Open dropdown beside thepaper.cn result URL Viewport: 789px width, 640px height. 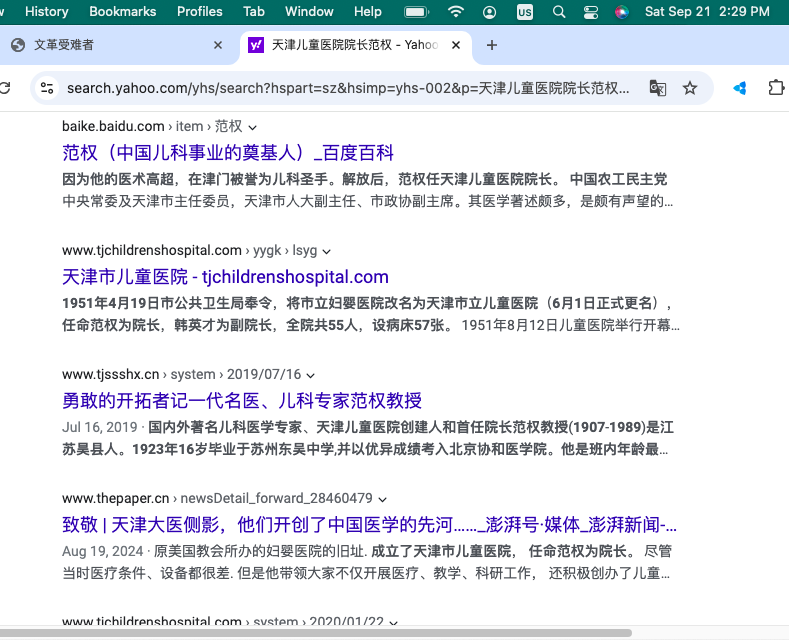click(383, 499)
